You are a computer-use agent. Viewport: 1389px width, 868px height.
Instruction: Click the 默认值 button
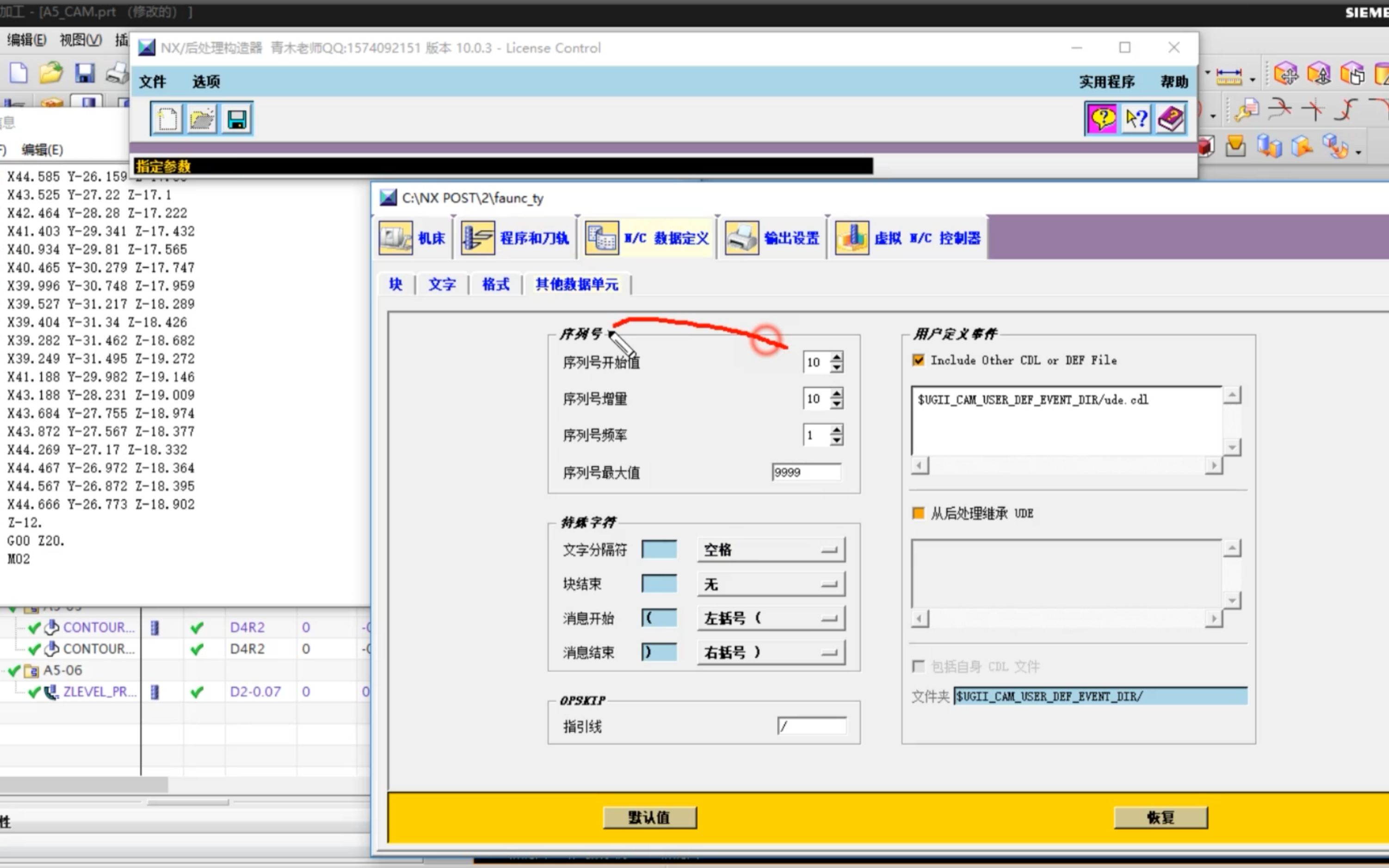649,818
